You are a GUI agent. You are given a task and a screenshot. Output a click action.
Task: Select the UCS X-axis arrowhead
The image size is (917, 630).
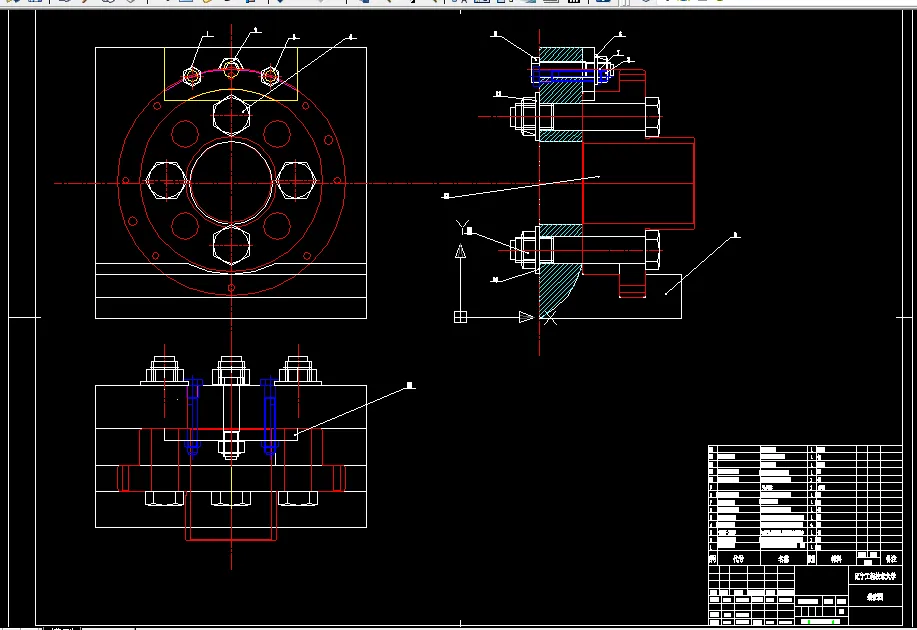[x=526, y=317]
